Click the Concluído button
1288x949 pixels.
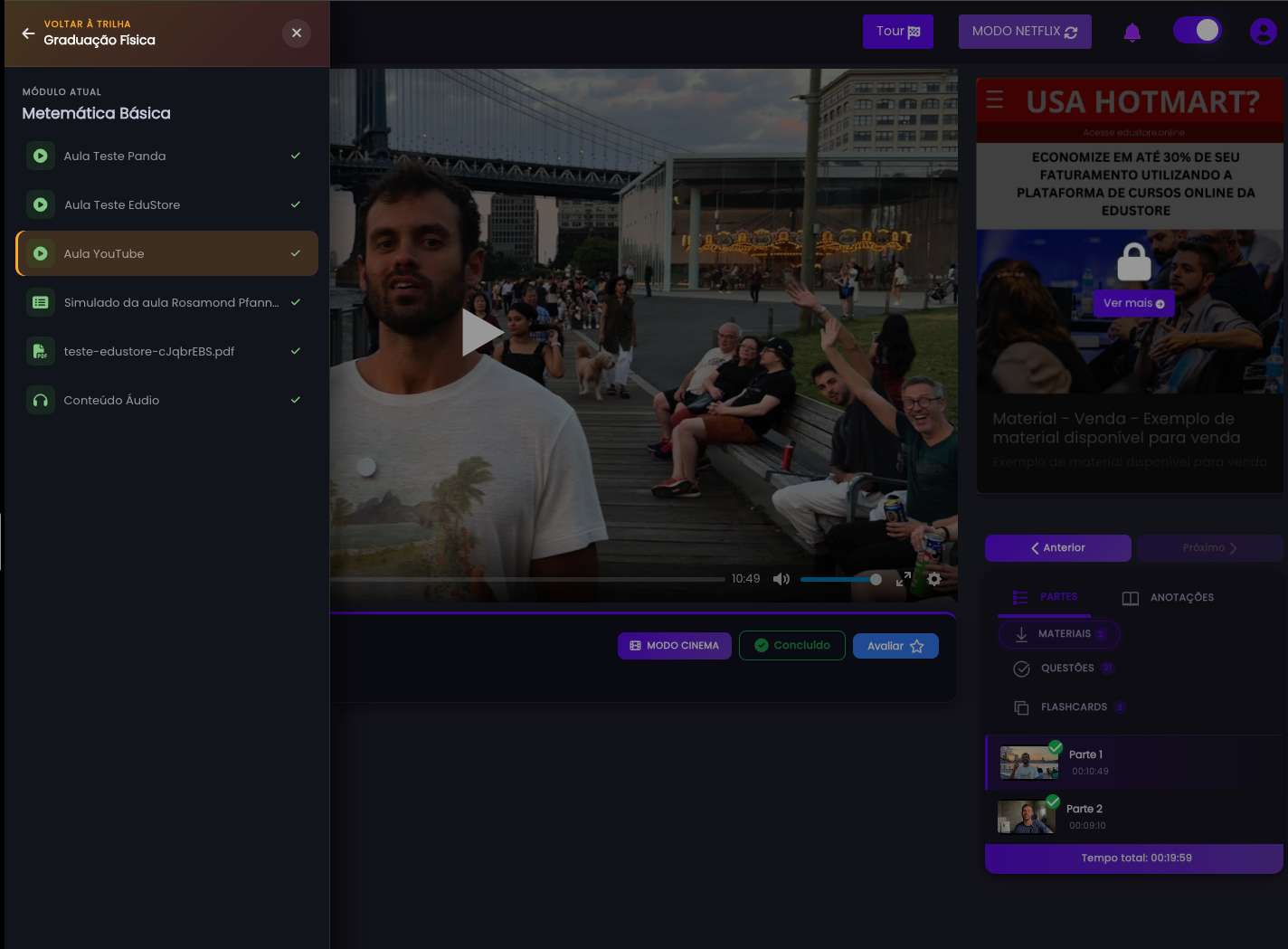[792, 646]
